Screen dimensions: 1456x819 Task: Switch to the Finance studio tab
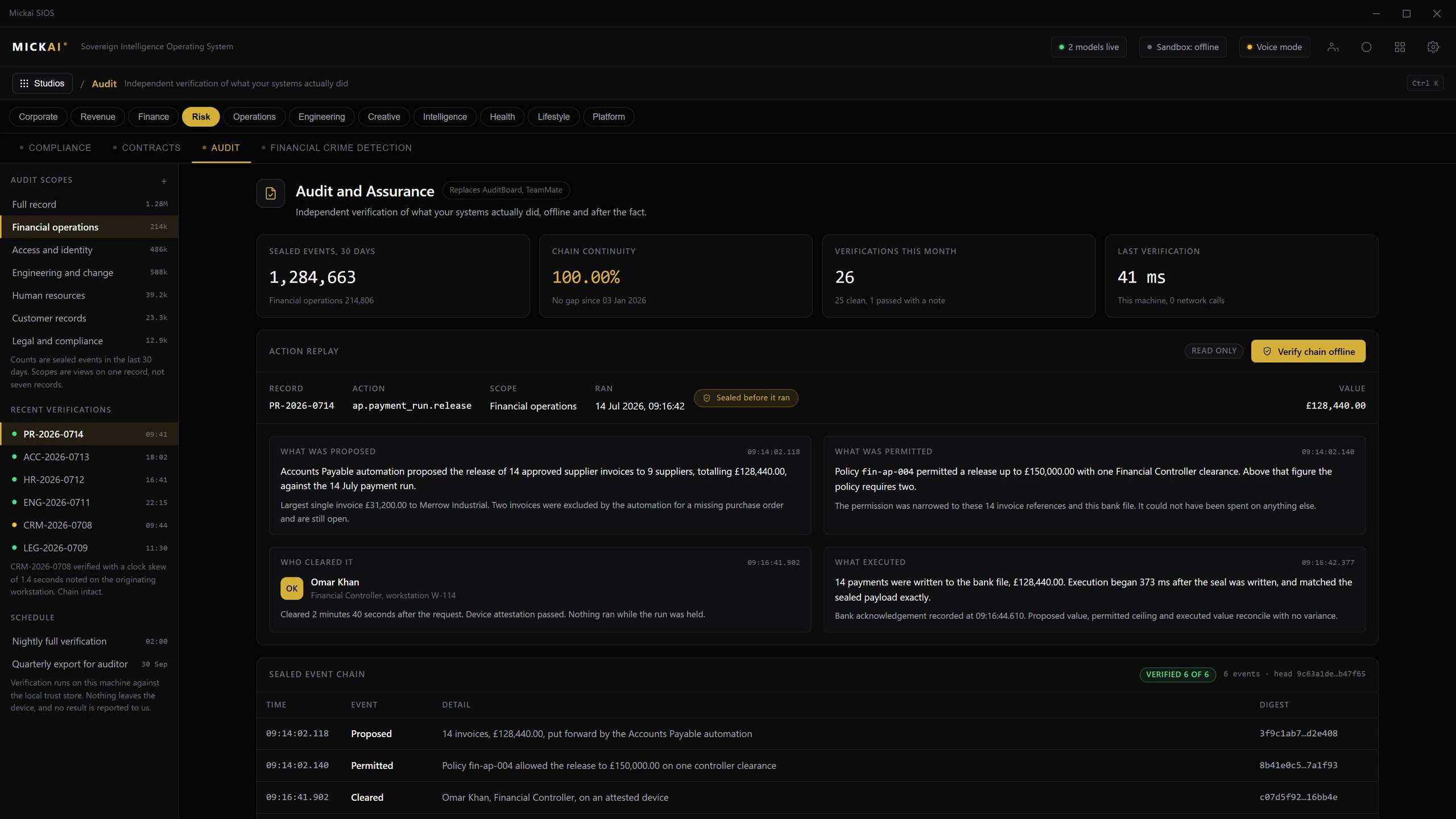(x=154, y=117)
